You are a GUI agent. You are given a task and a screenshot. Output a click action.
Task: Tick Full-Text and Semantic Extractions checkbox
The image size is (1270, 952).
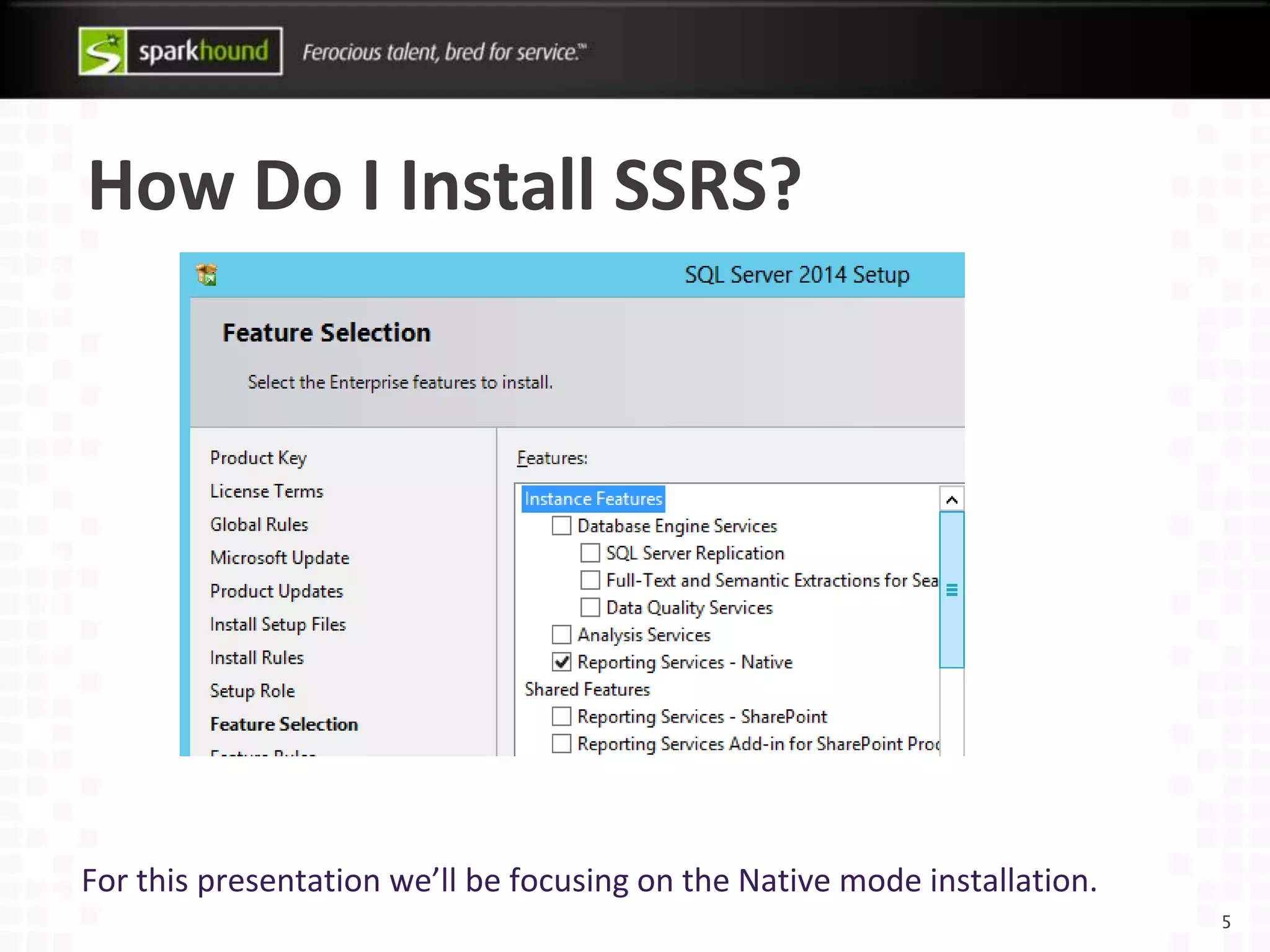[x=590, y=580]
